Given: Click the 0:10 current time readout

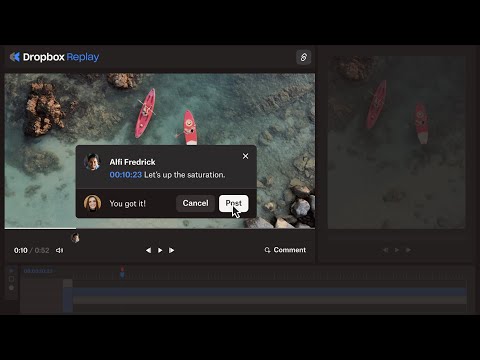Looking at the screenshot, I should [x=21, y=250].
